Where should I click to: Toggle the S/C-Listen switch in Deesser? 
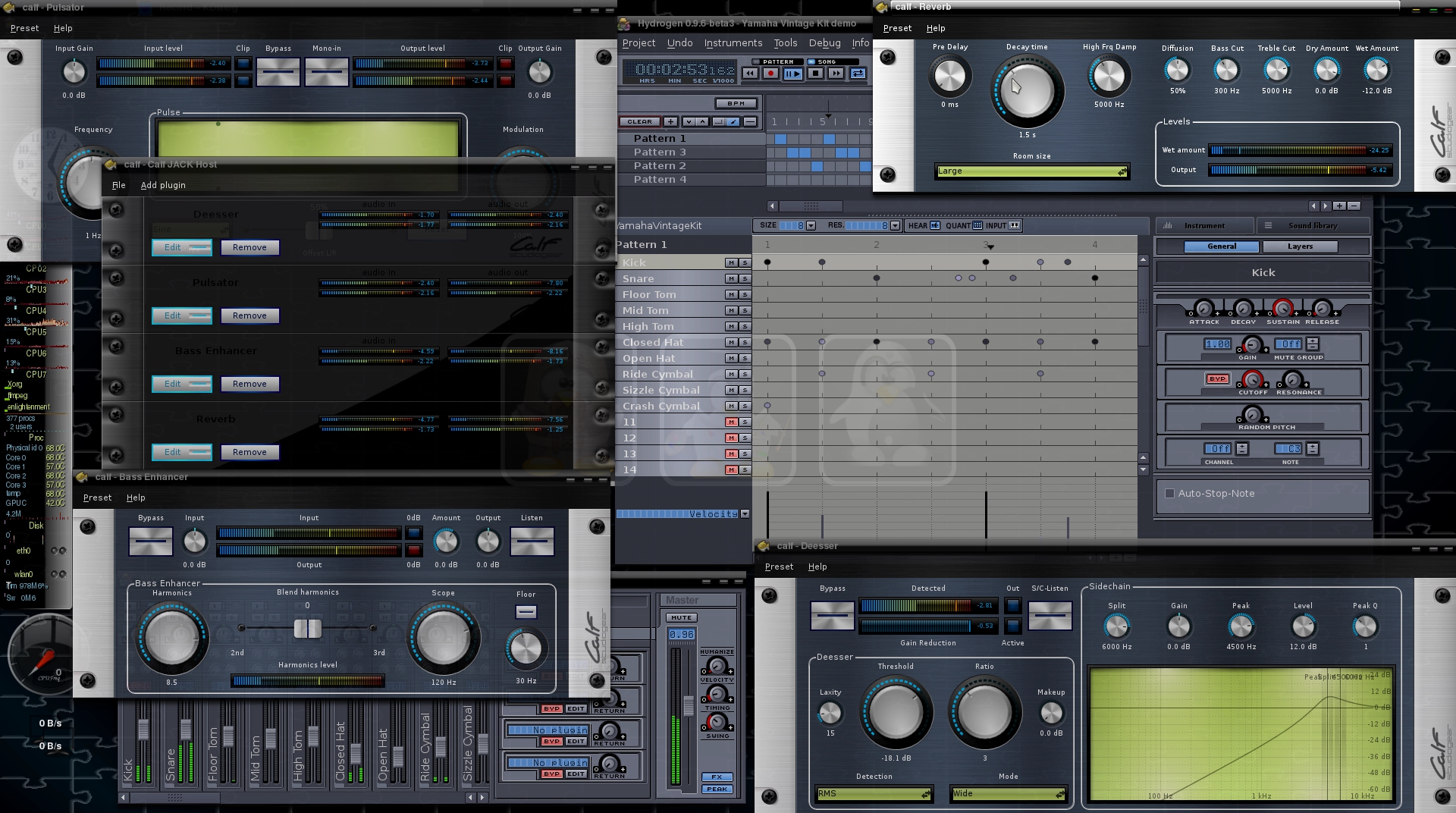point(1050,615)
